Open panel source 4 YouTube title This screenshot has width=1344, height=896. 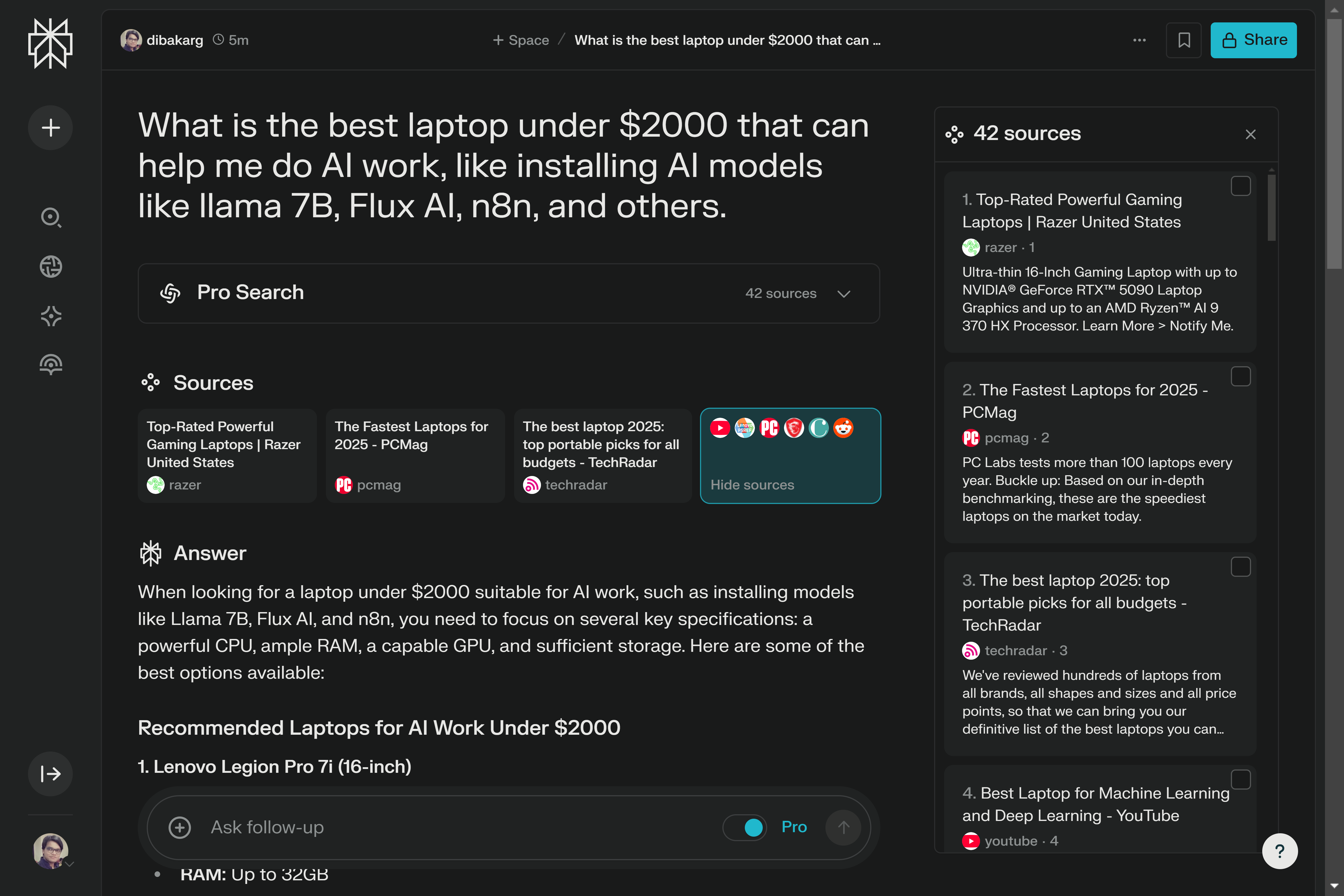(x=1095, y=804)
